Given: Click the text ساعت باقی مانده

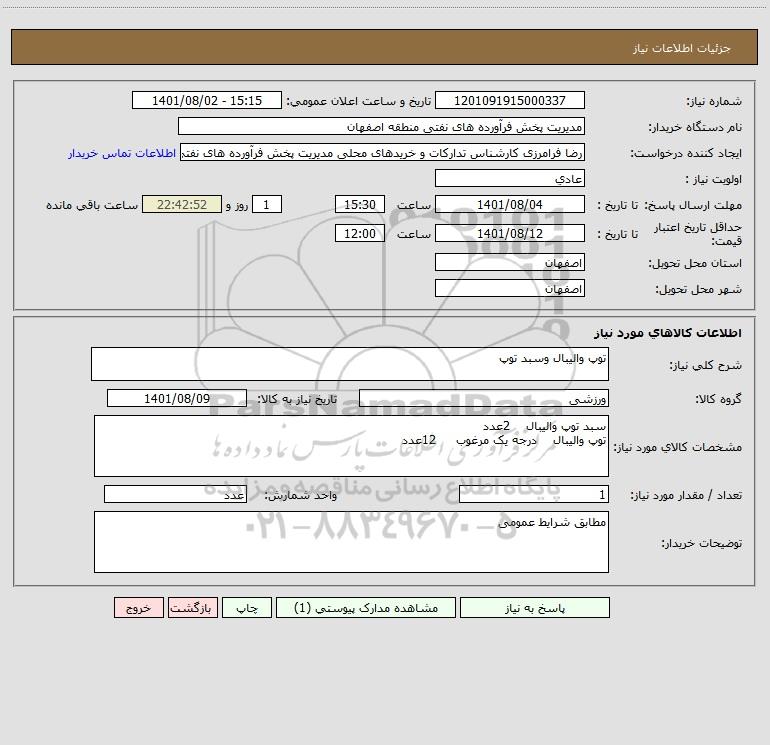Looking at the screenshot, I should coord(92,205).
